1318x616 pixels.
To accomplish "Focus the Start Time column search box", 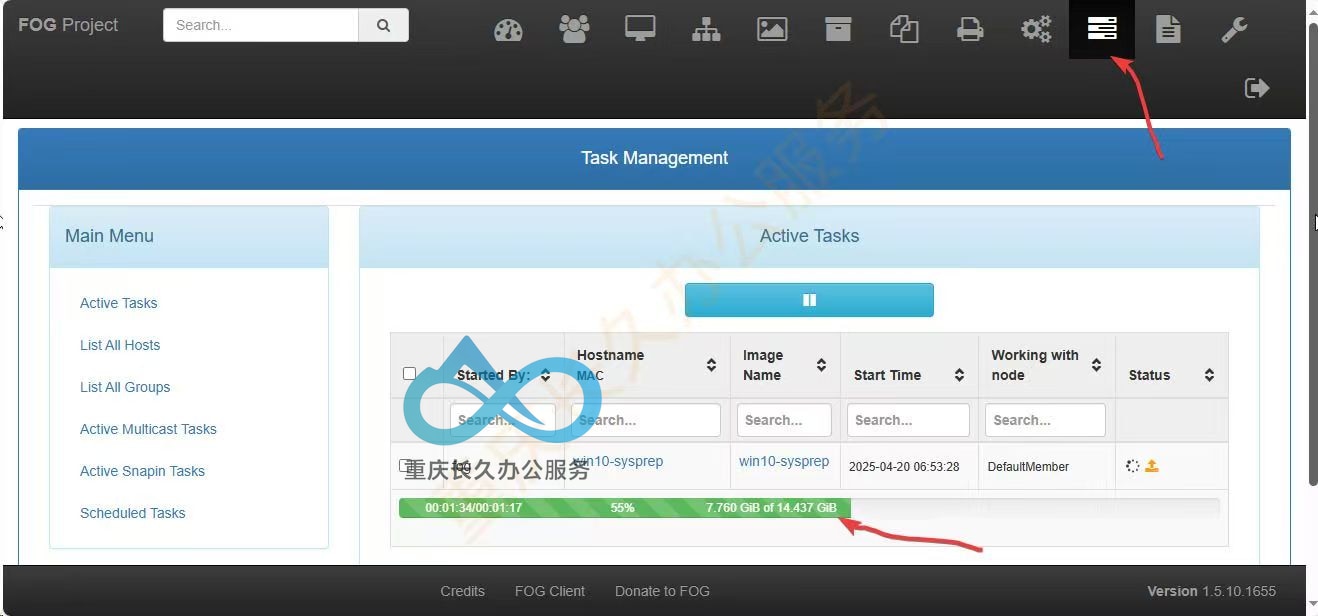I will (x=908, y=420).
